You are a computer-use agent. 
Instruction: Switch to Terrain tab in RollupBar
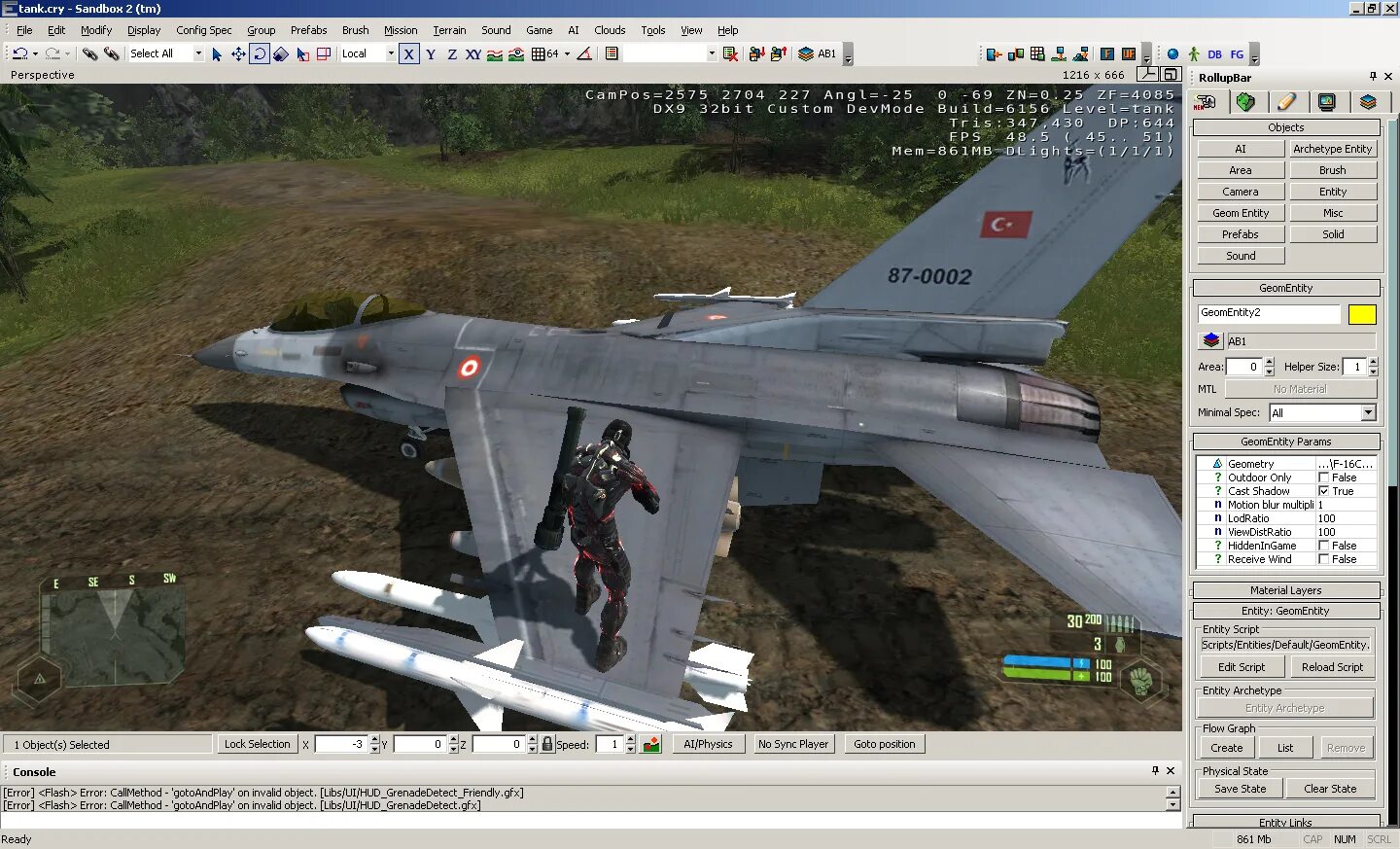click(1246, 102)
